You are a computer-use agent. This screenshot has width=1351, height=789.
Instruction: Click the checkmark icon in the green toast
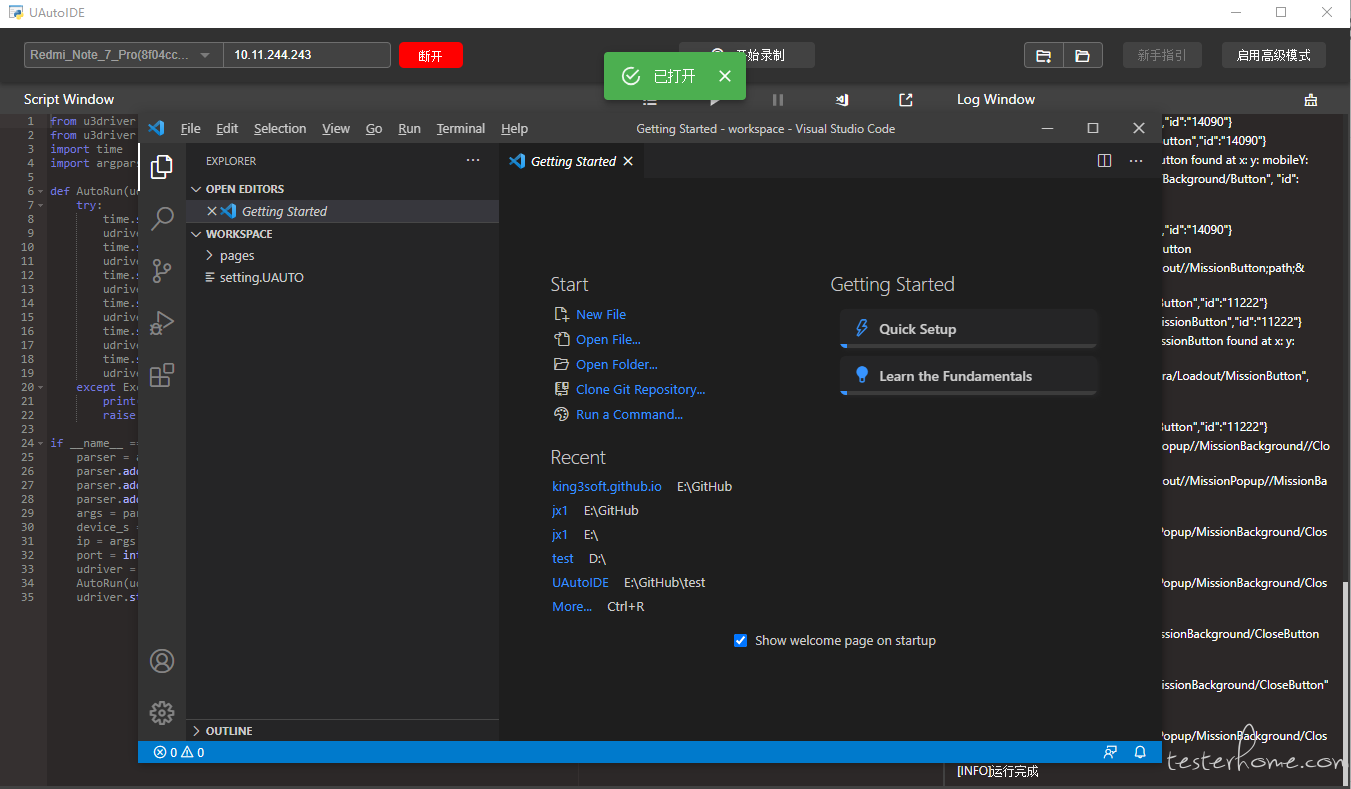631,76
